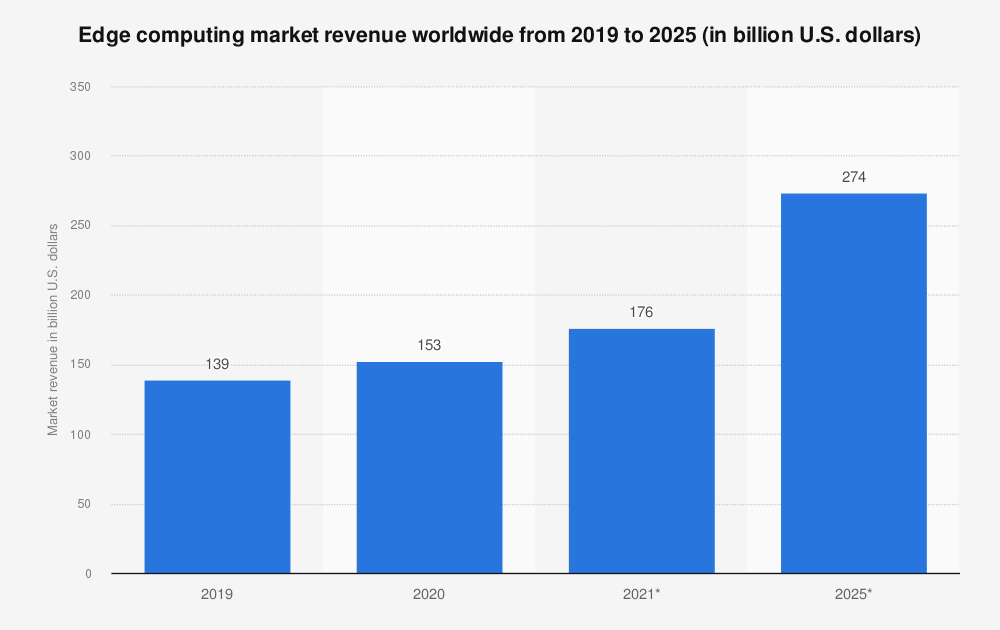Image resolution: width=1000 pixels, height=630 pixels.
Task: Click the value label 274
Action: (x=853, y=176)
